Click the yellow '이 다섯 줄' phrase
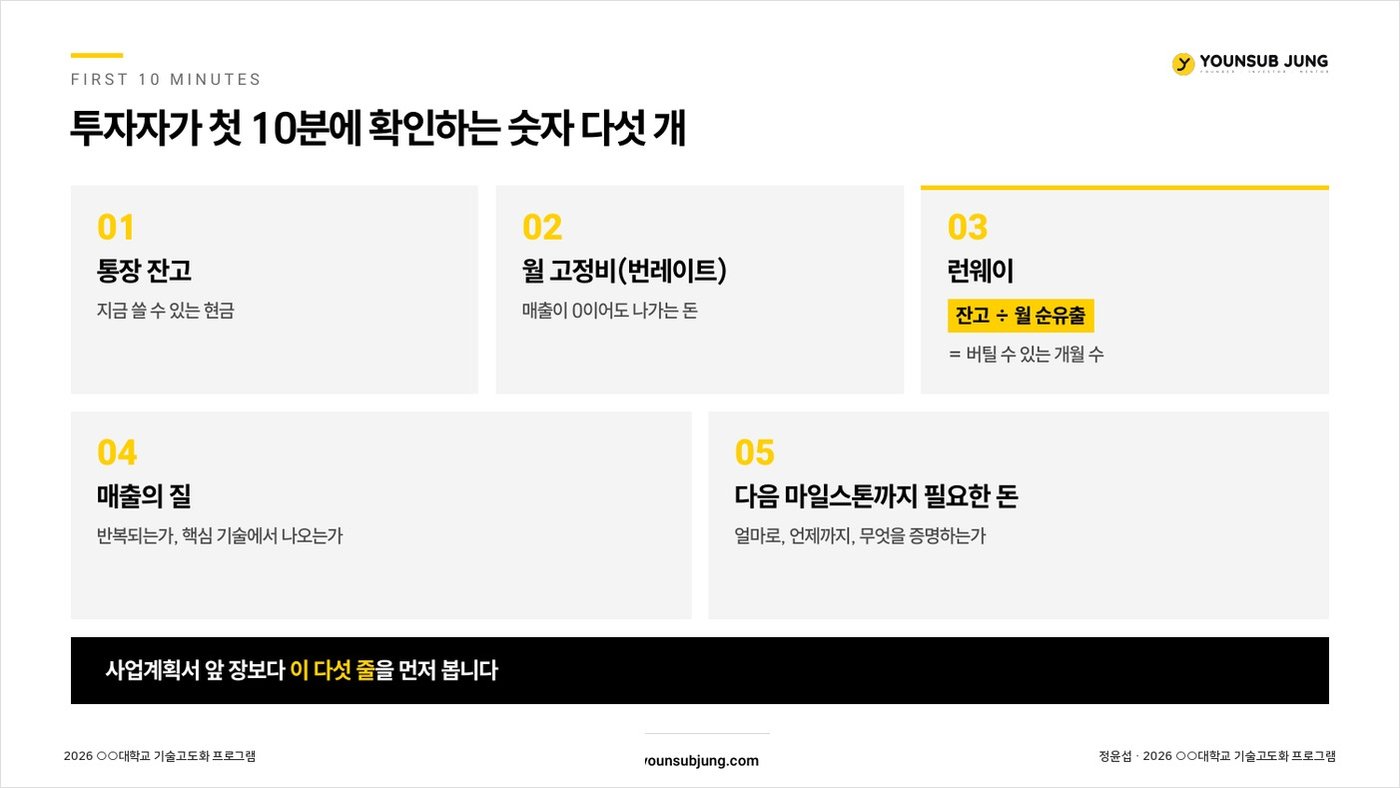 click(x=332, y=670)
